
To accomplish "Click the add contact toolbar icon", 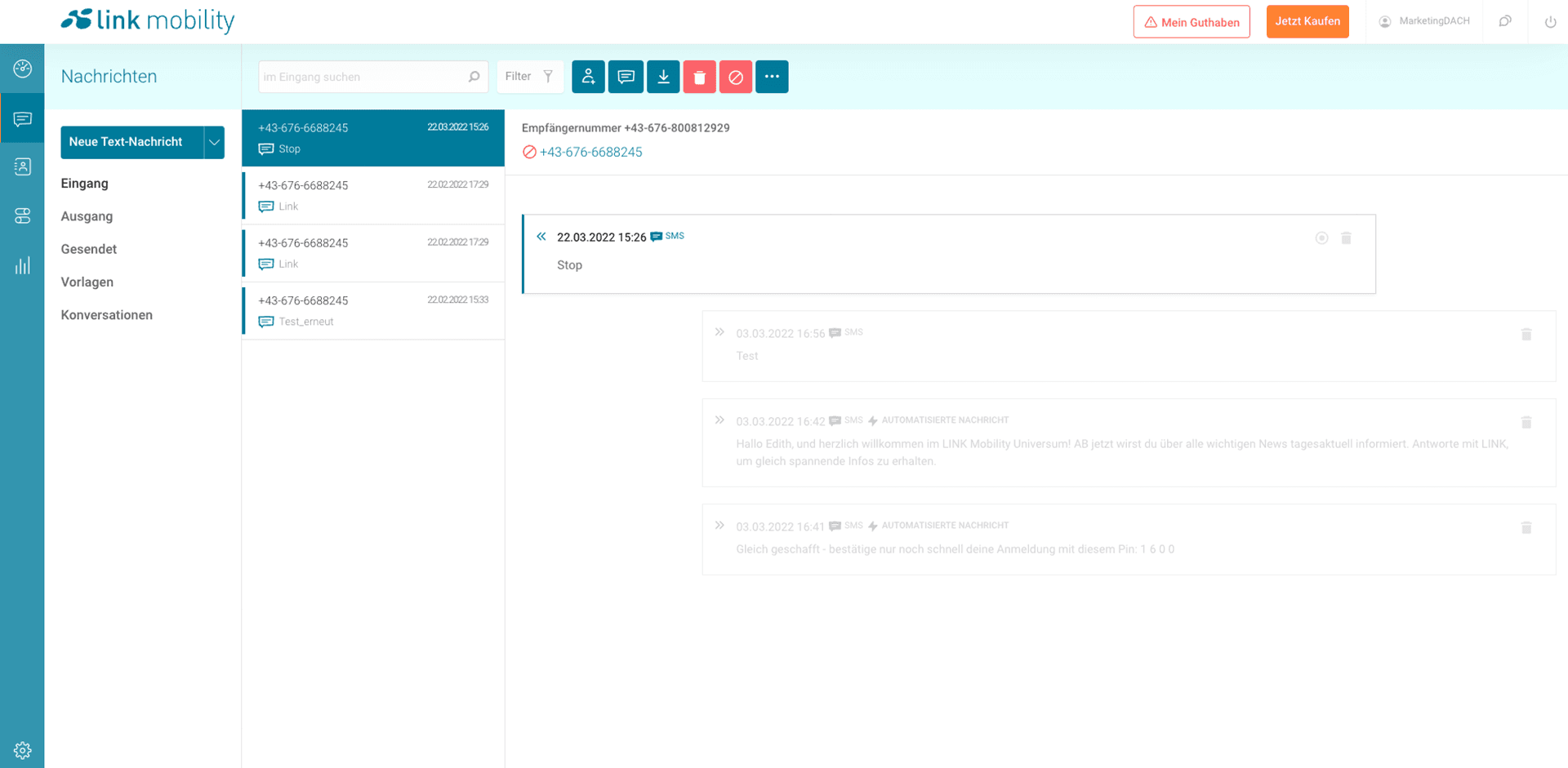I will (588, 77).
